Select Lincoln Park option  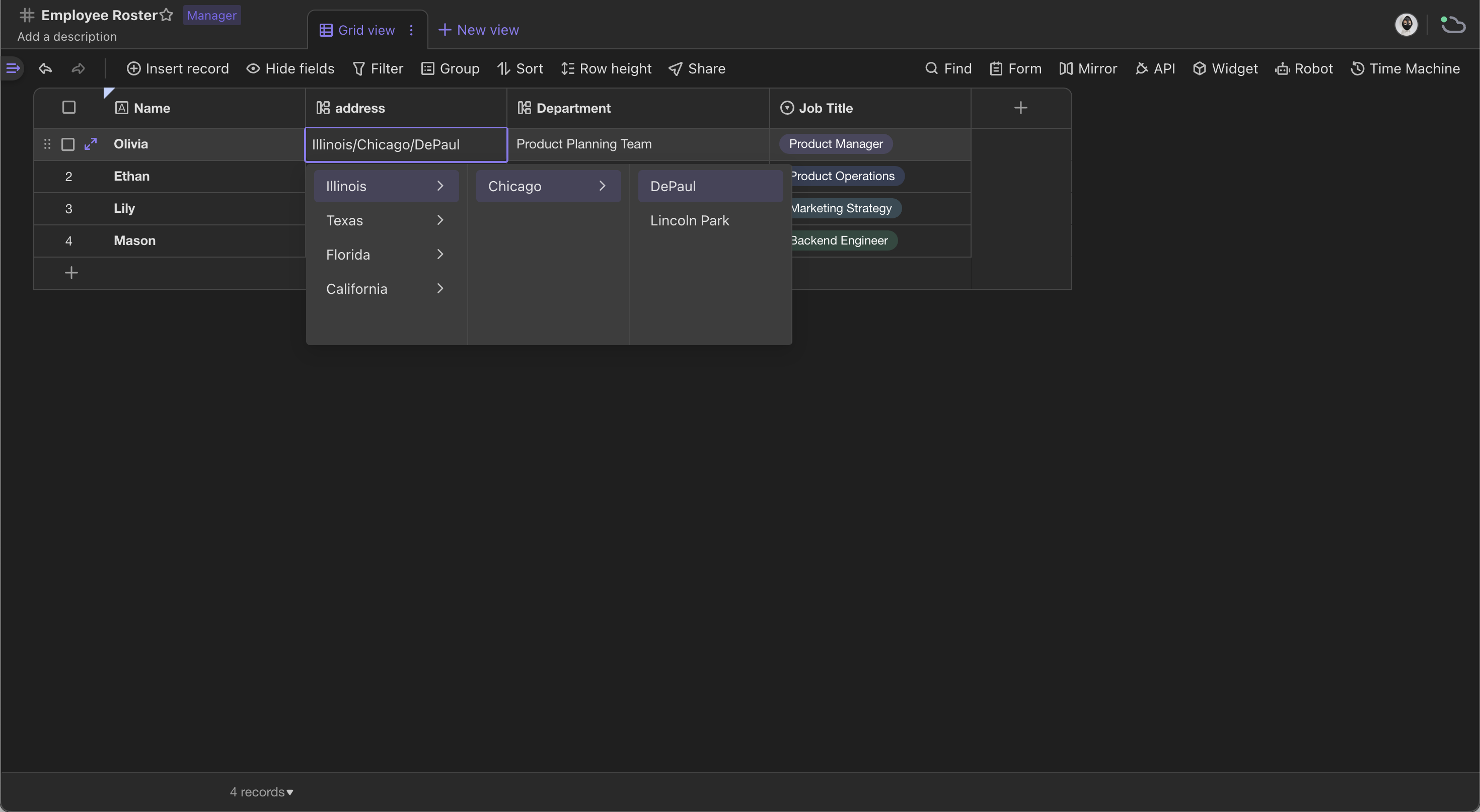pos(710,220)
